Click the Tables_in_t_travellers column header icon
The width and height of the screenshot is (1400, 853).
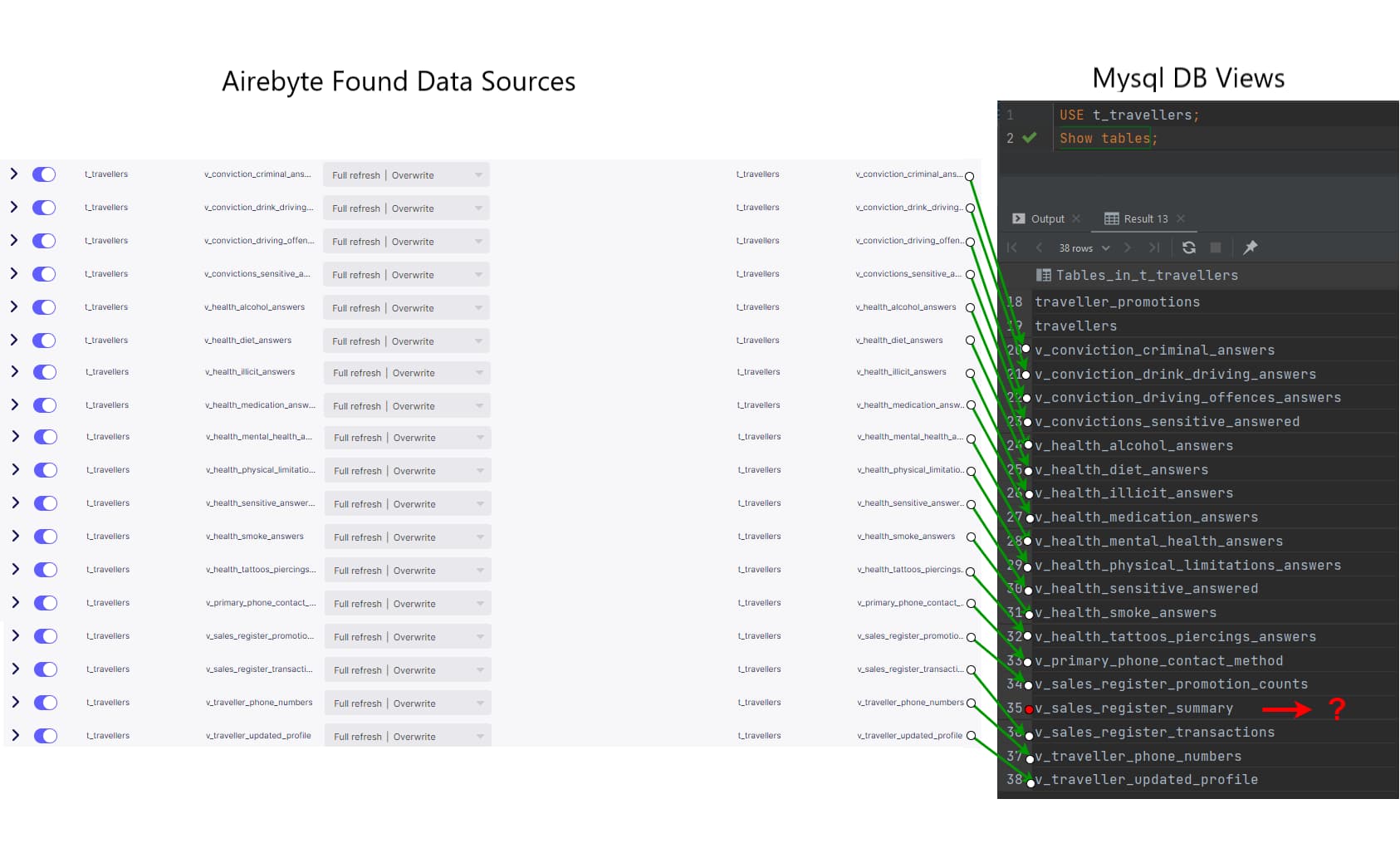[1044, 275]
